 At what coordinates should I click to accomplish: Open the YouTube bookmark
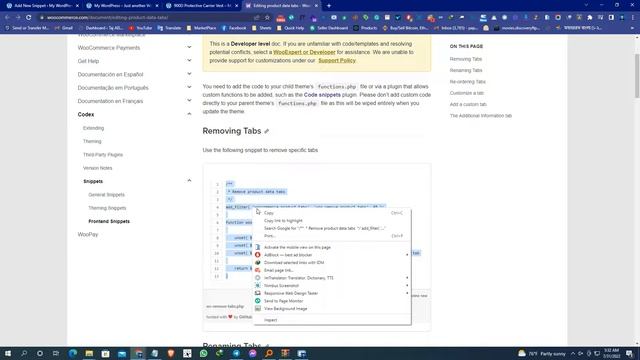click(x=140, y=28)
